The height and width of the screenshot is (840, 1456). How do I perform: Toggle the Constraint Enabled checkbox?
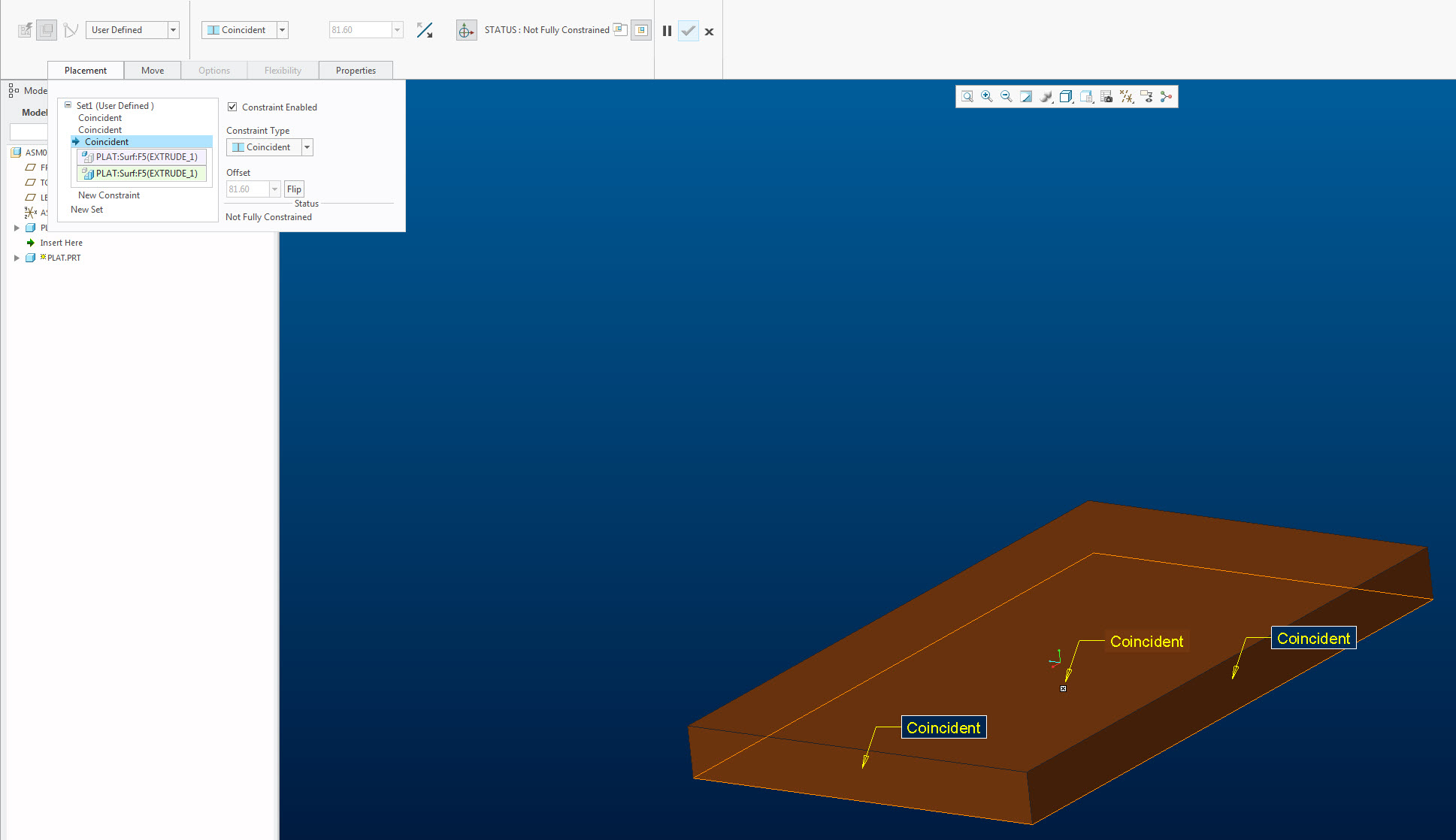[x=232, y=107]
